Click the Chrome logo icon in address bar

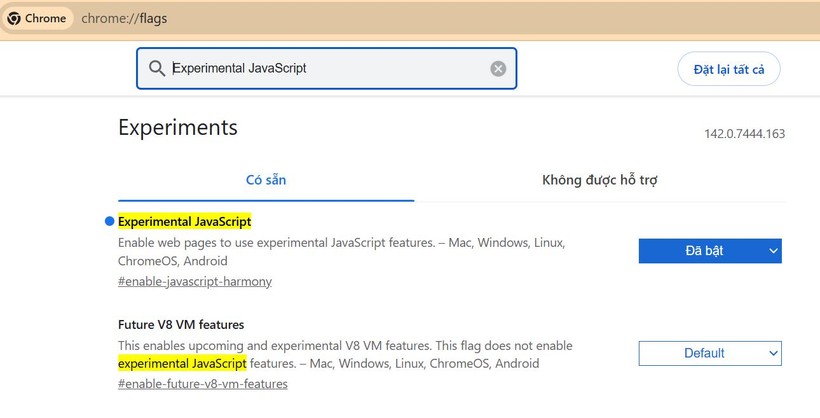pos(14,18)
